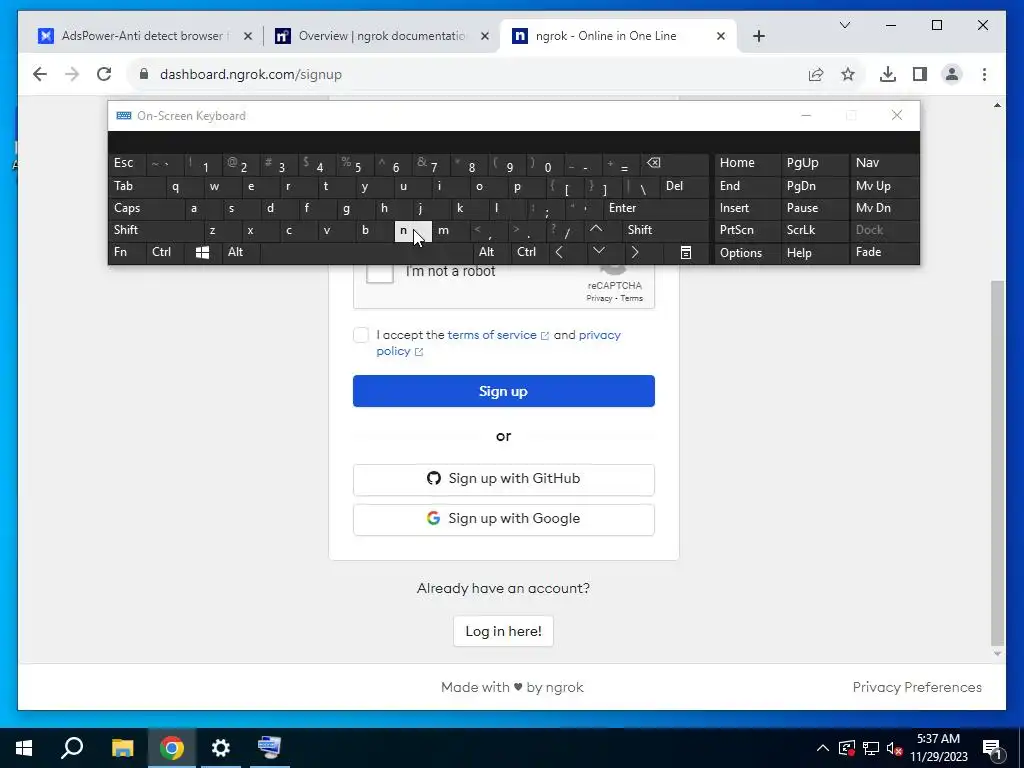Open the Chrome profile avatar
1024x768 pixels.
952,74
